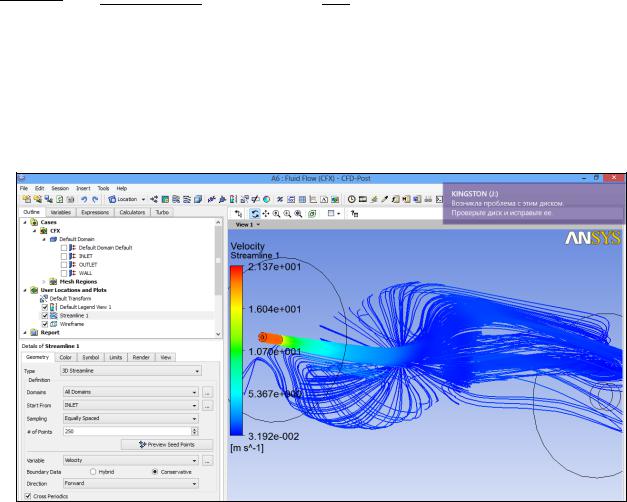
Task: Click the Insert Volume Rendering cube icon
Action: coord(198,199)
